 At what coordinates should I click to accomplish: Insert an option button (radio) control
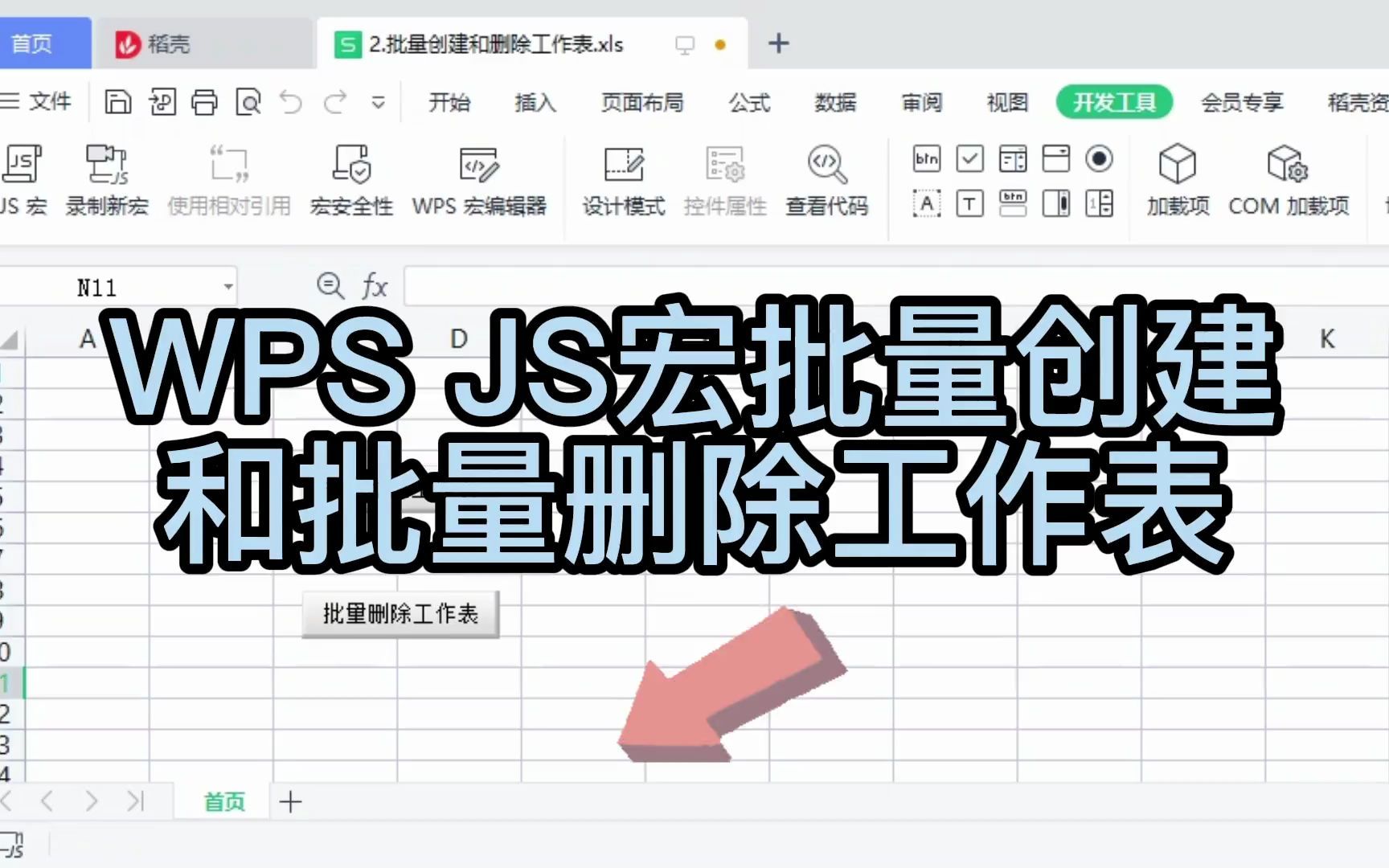click(x=1098, y=159)
